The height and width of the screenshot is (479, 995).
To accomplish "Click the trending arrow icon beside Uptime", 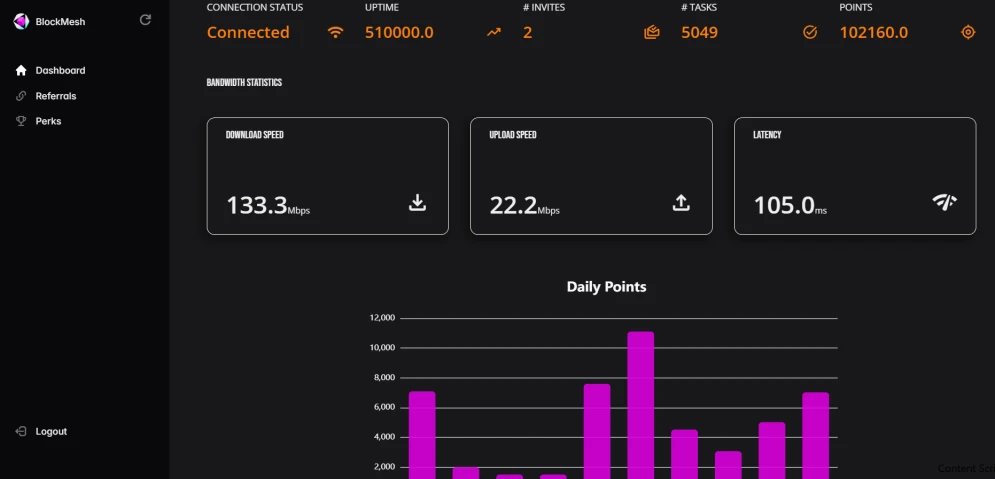I will pyautogui.click(x=493, y=32).
